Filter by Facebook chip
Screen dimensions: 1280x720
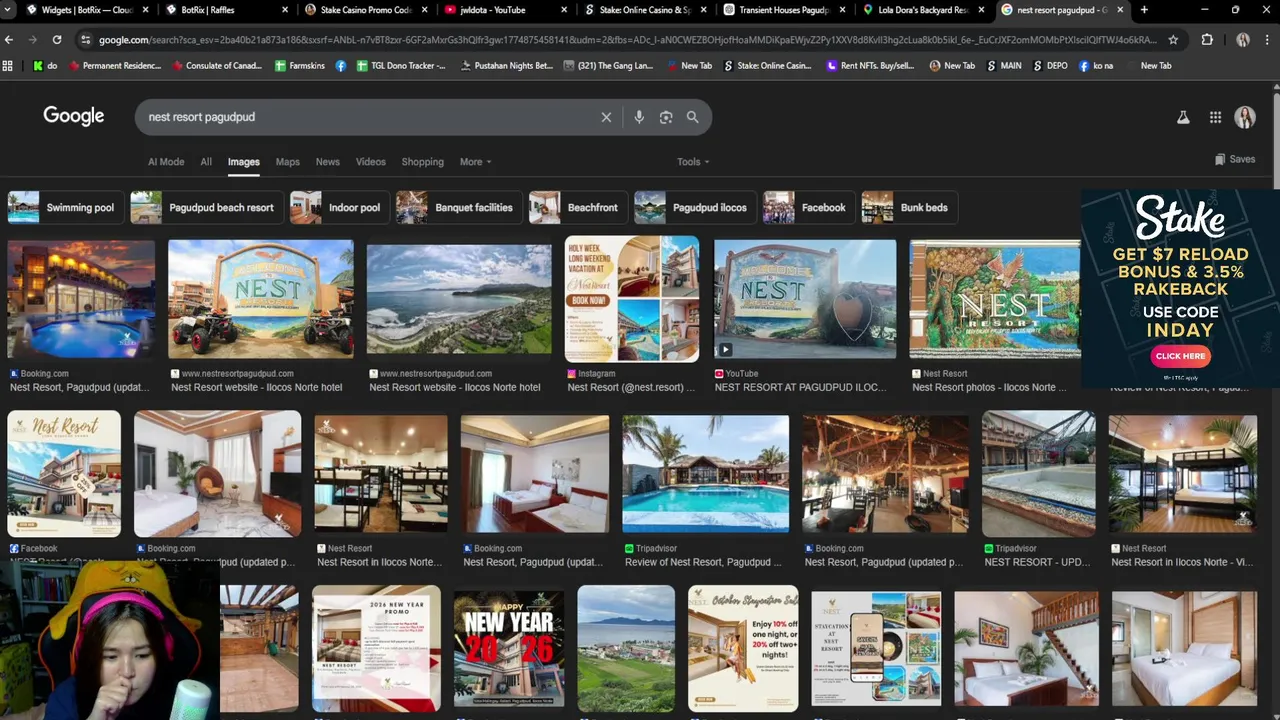809,208
